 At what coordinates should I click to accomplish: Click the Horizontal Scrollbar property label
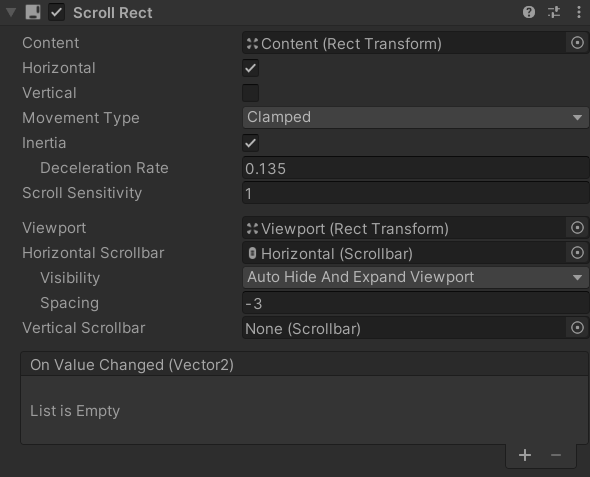point(93,253)
